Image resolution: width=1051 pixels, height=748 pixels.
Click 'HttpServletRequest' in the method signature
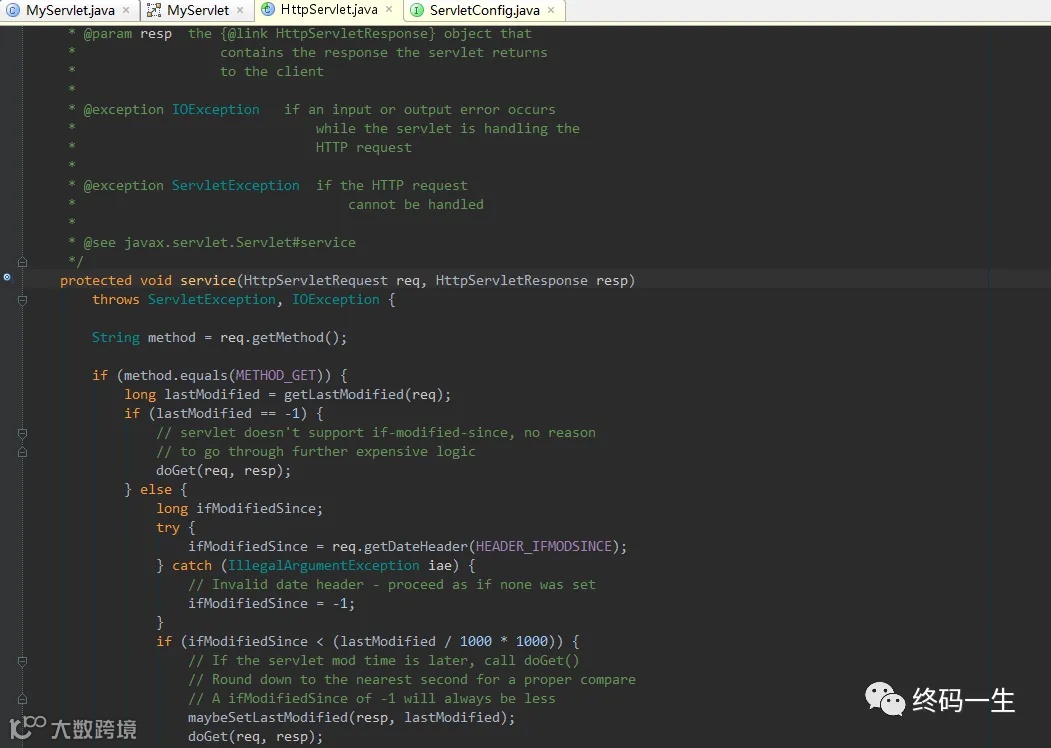click(x=315, y=280)
